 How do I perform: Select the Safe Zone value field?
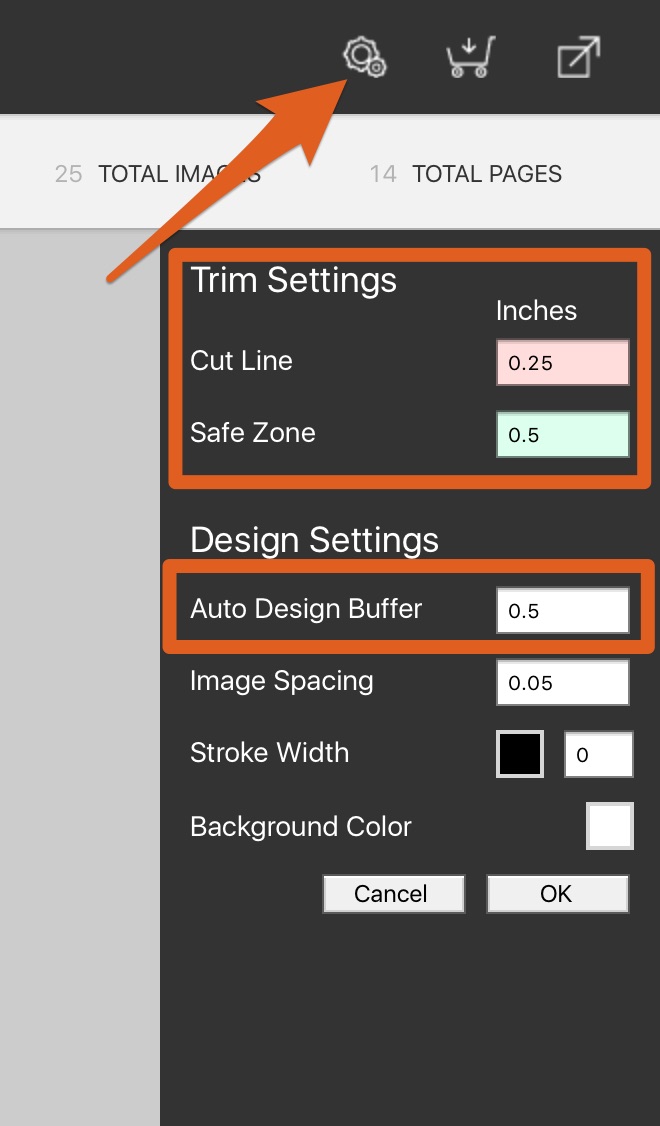(562, 434)
